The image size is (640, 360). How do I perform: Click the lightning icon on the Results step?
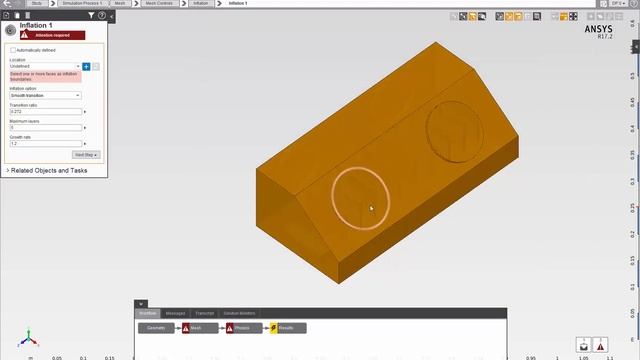pos(273,328)
